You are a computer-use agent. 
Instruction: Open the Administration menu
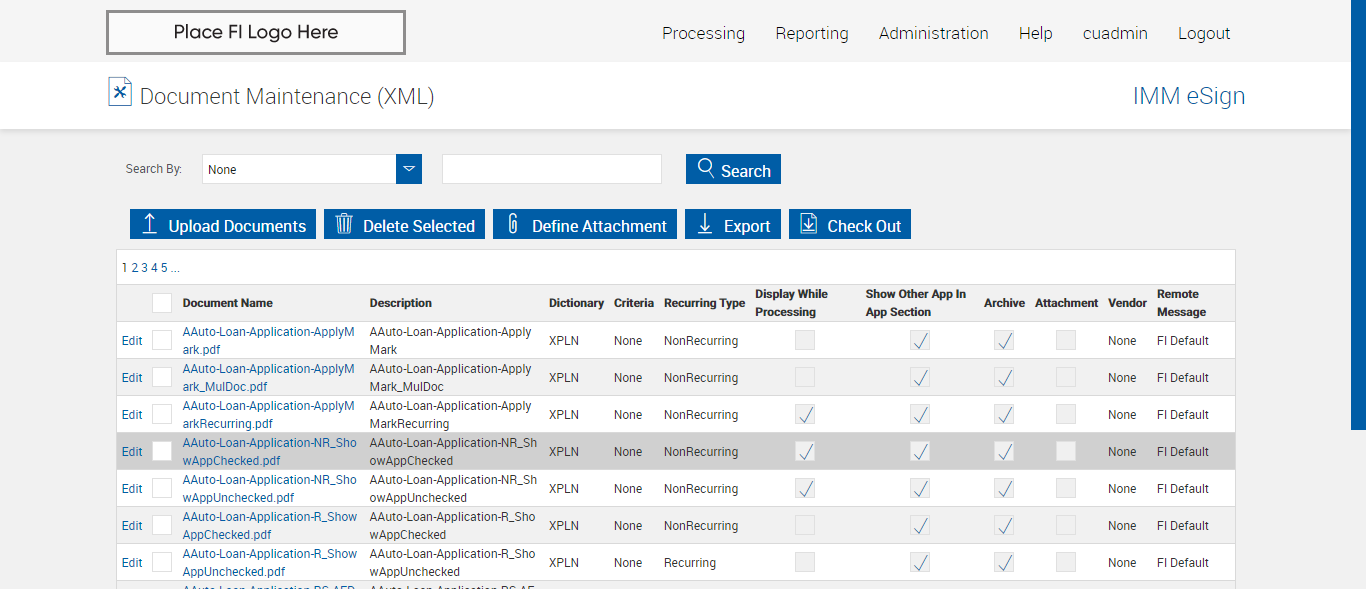tap(933, 33)
